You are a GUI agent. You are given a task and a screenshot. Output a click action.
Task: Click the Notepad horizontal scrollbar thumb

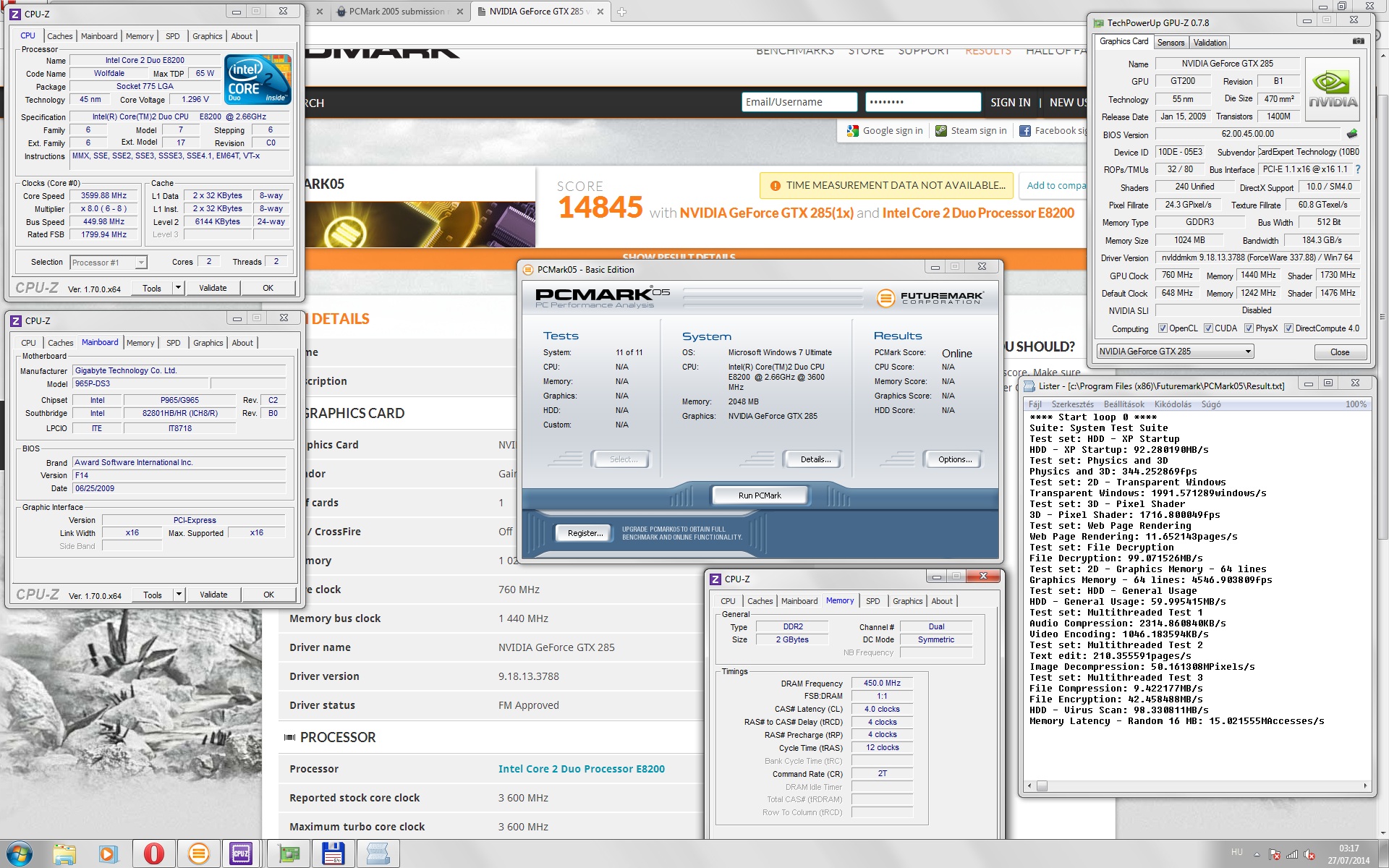point(1042,786)
